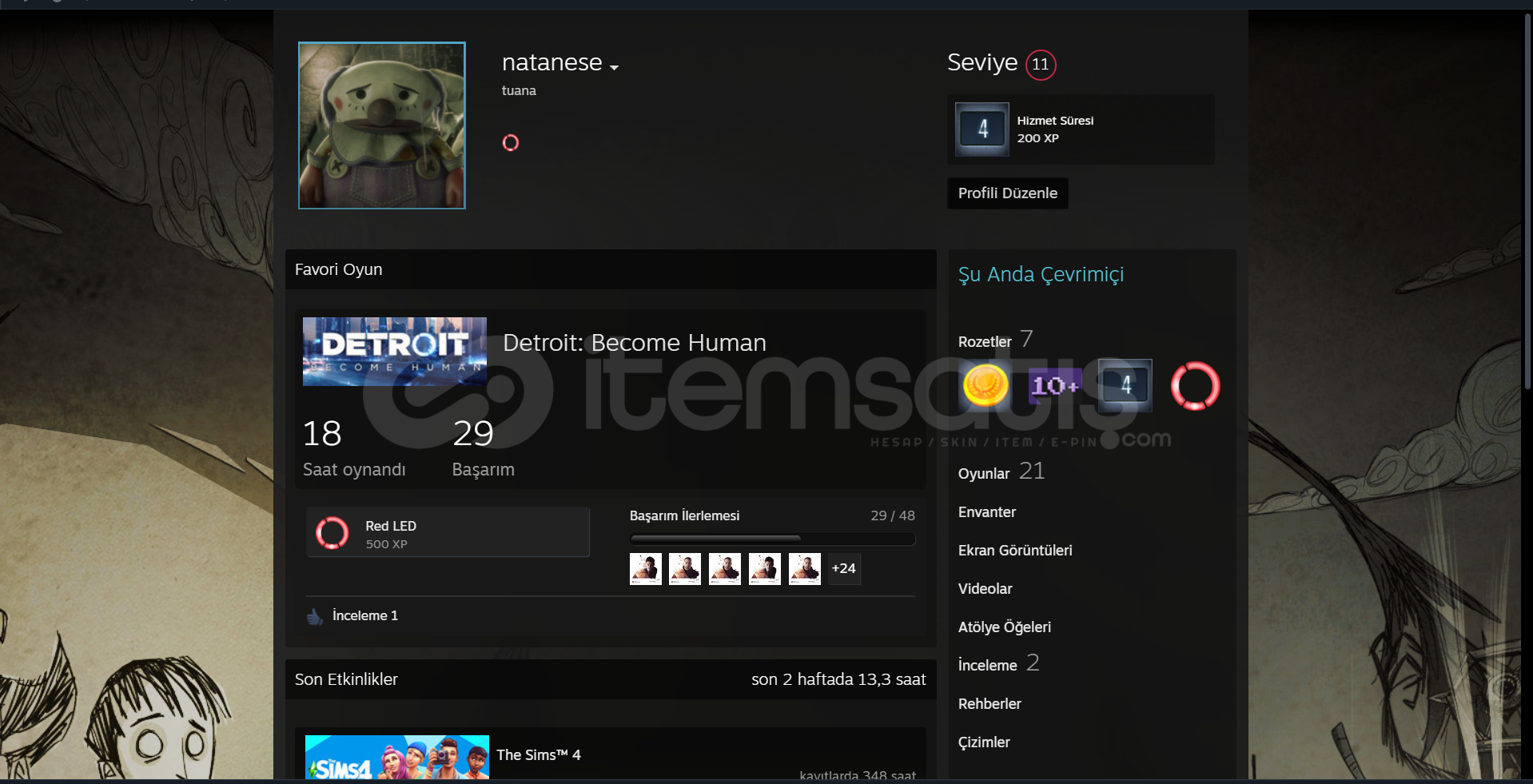
Task: Open The Sims™ 4 title link
Action: [539, 755]
